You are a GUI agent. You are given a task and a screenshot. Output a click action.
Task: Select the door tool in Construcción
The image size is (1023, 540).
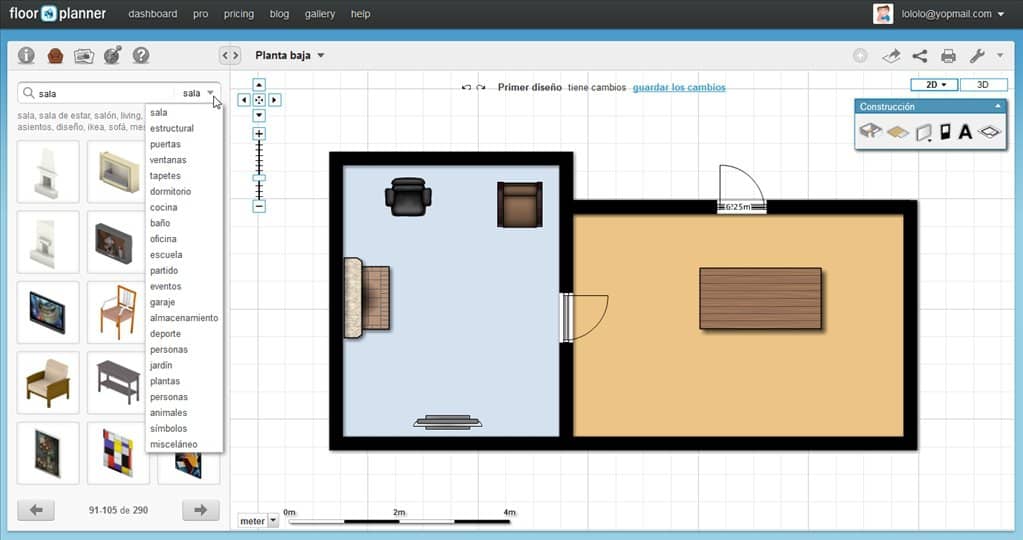click(945, 132)
